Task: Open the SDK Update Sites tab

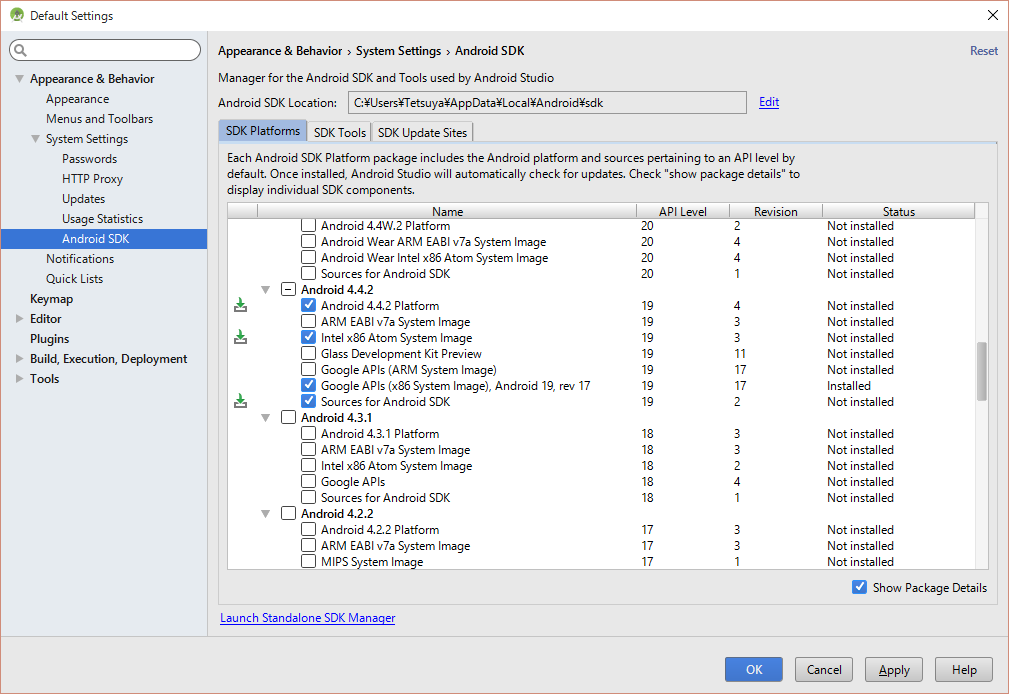Action: (422, 132)
